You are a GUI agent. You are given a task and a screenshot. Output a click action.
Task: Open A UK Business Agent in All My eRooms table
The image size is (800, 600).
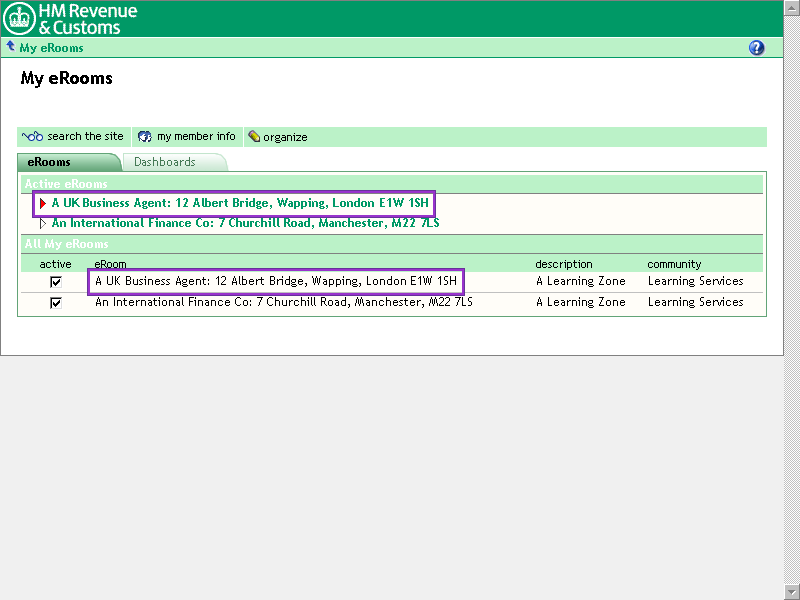click(x=276, y=281)
